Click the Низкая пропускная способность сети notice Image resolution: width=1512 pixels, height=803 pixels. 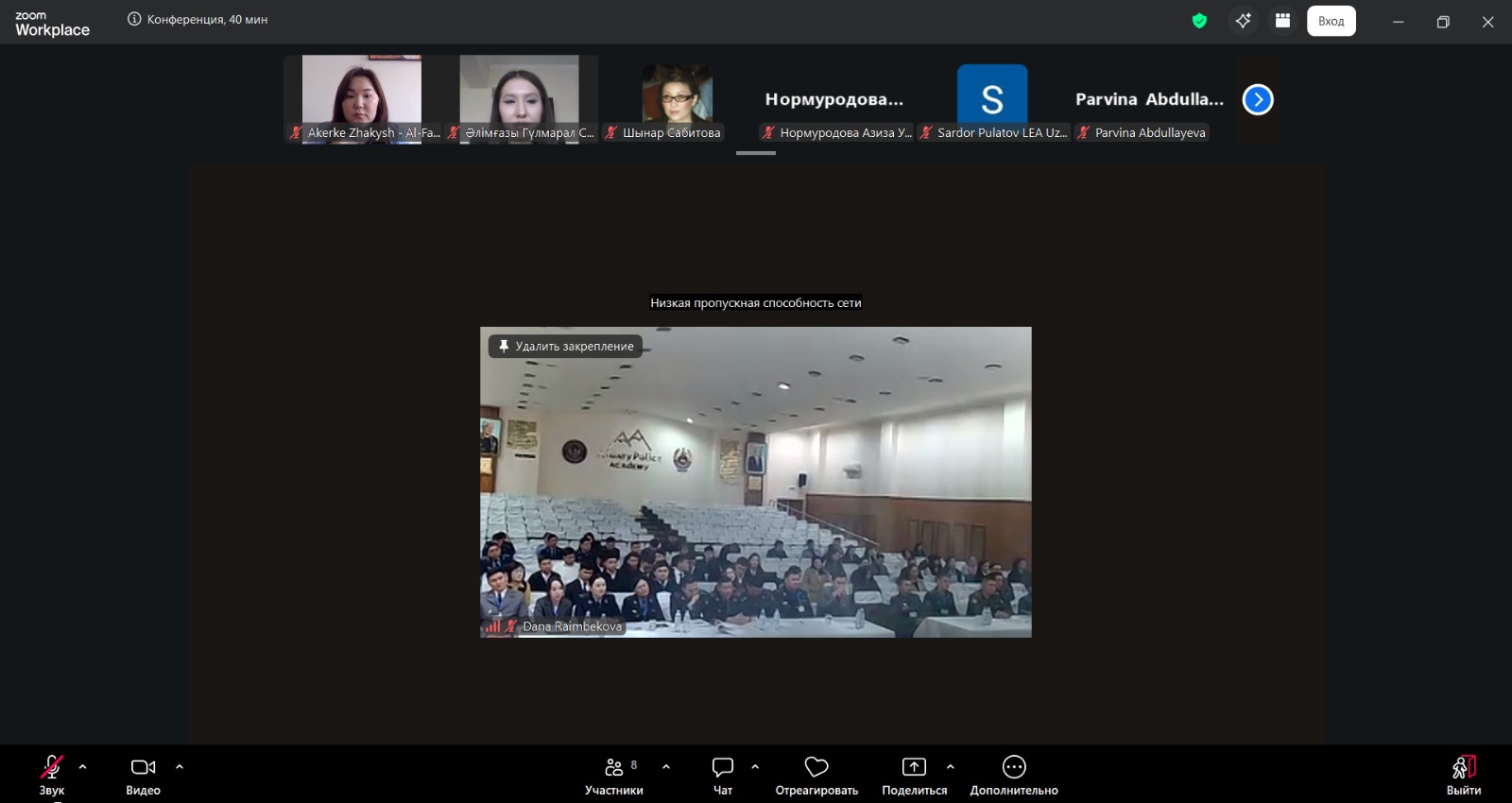(x=756, y=303)
